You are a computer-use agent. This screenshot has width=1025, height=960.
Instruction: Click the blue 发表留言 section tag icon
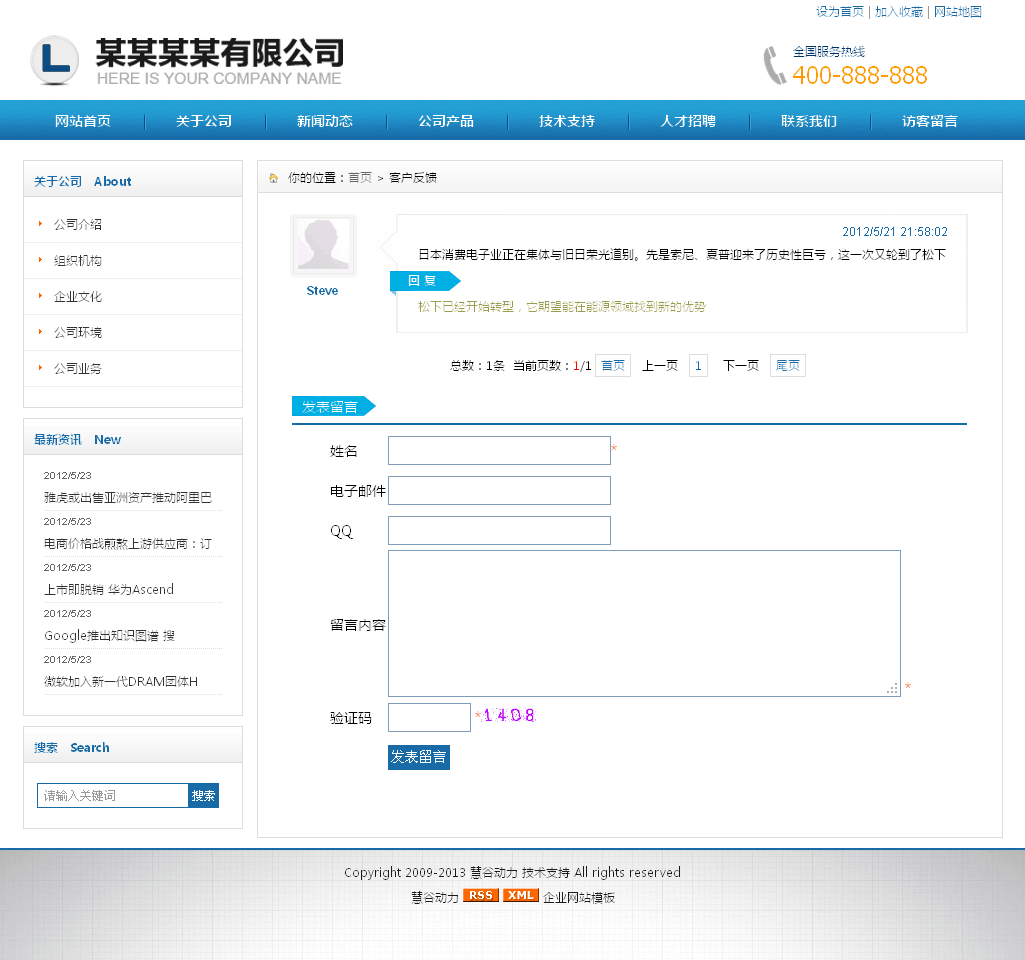[x=332, y=406]
